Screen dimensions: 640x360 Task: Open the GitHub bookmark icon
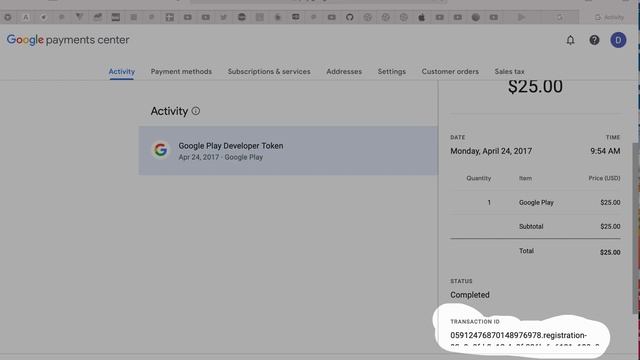[349, 17]
